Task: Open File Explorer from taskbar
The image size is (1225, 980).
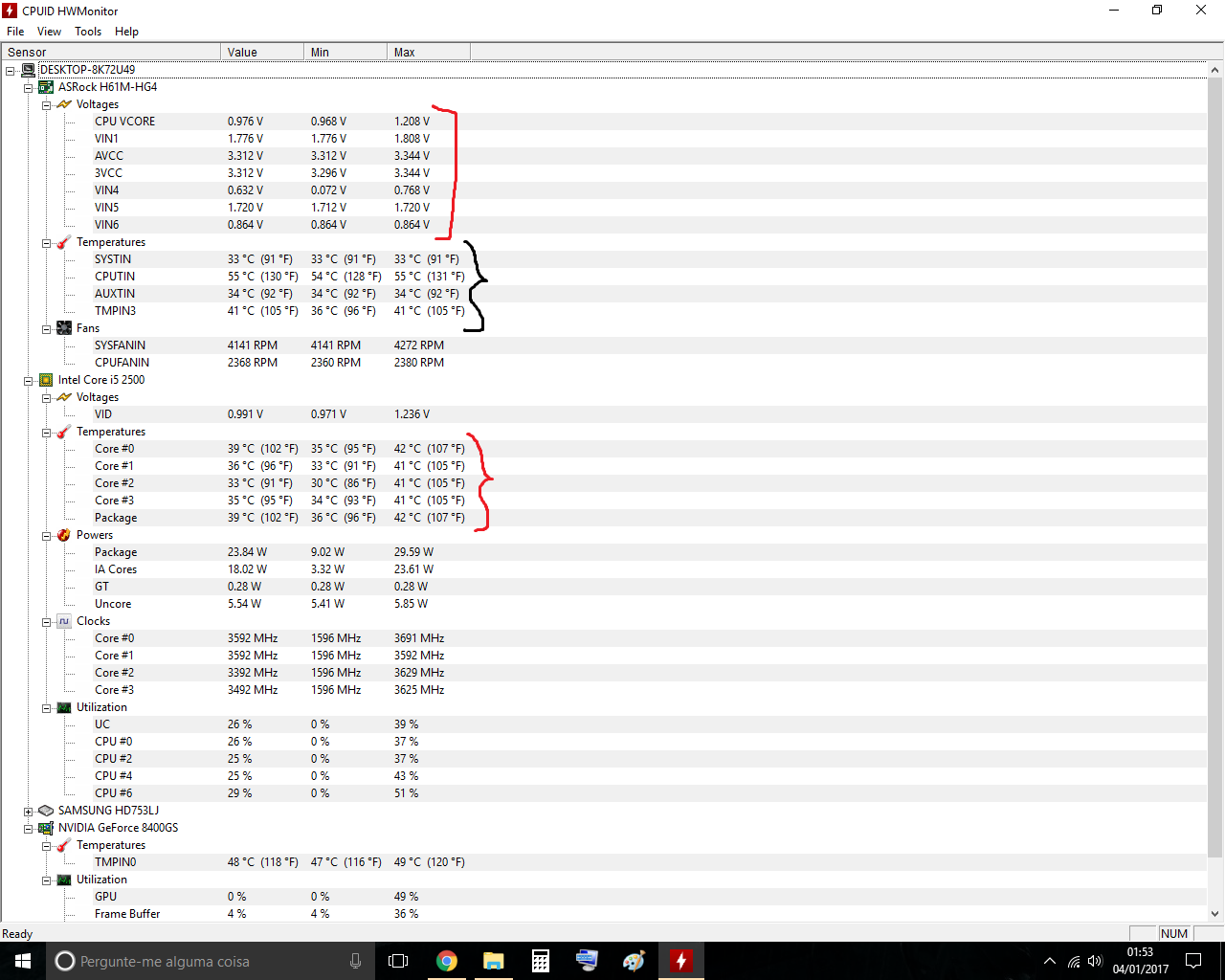Action: click(x=494, y=961)
